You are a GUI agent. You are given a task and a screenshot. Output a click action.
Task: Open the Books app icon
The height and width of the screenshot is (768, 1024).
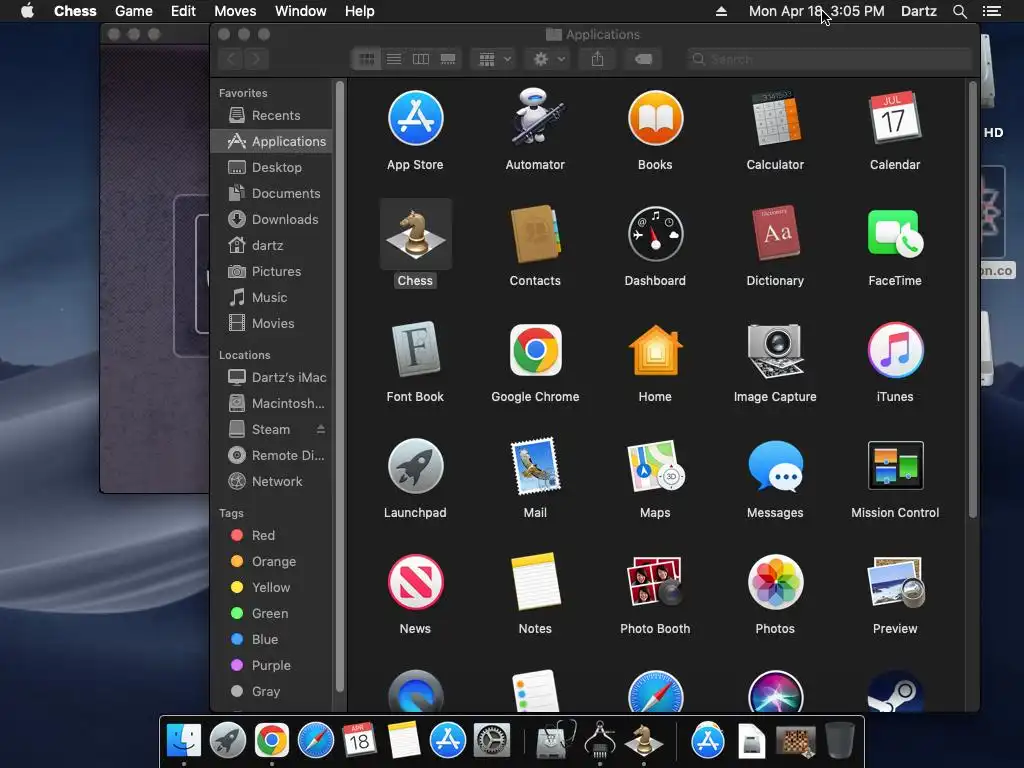pyautogui.click(x=655, y=119)
